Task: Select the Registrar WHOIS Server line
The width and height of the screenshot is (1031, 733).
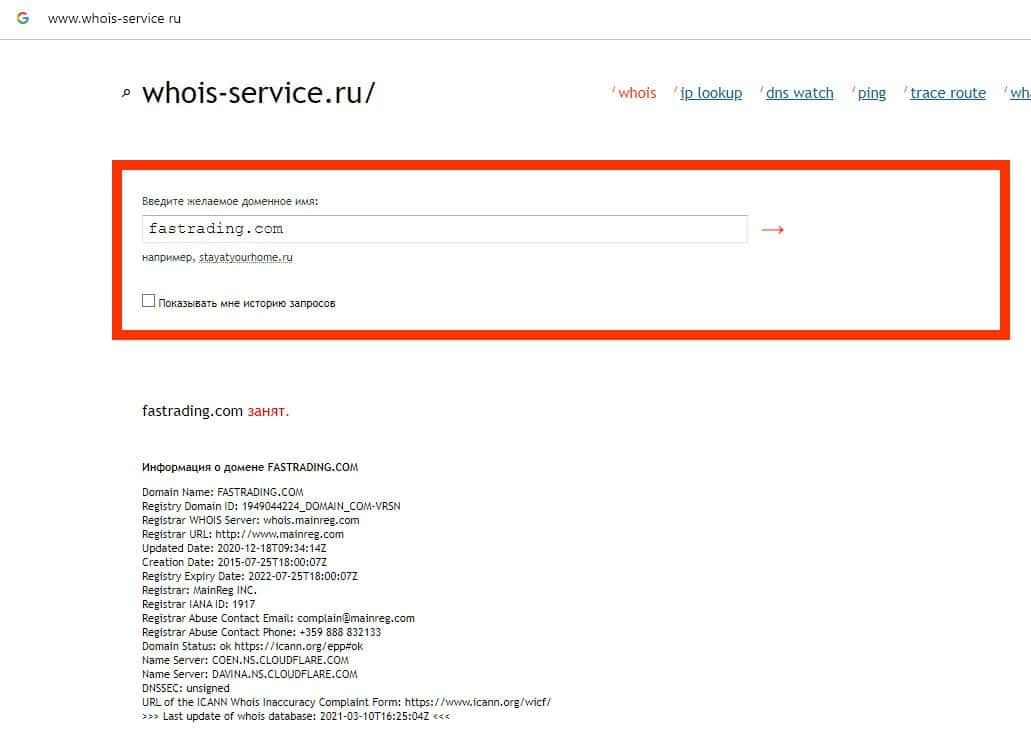Action: click(251, 520)
